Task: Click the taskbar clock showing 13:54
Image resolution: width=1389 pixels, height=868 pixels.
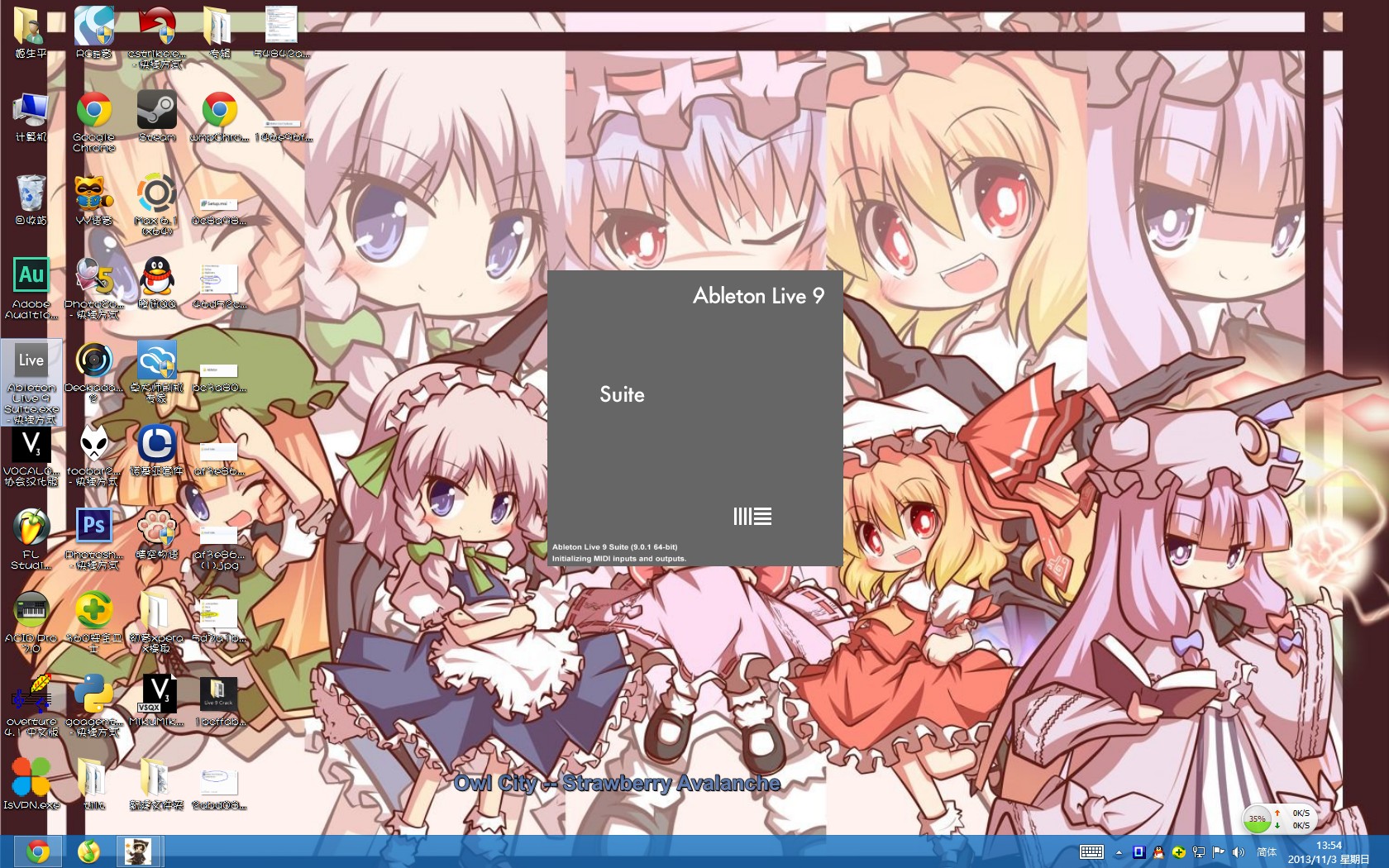Action: coord(1329,852)
